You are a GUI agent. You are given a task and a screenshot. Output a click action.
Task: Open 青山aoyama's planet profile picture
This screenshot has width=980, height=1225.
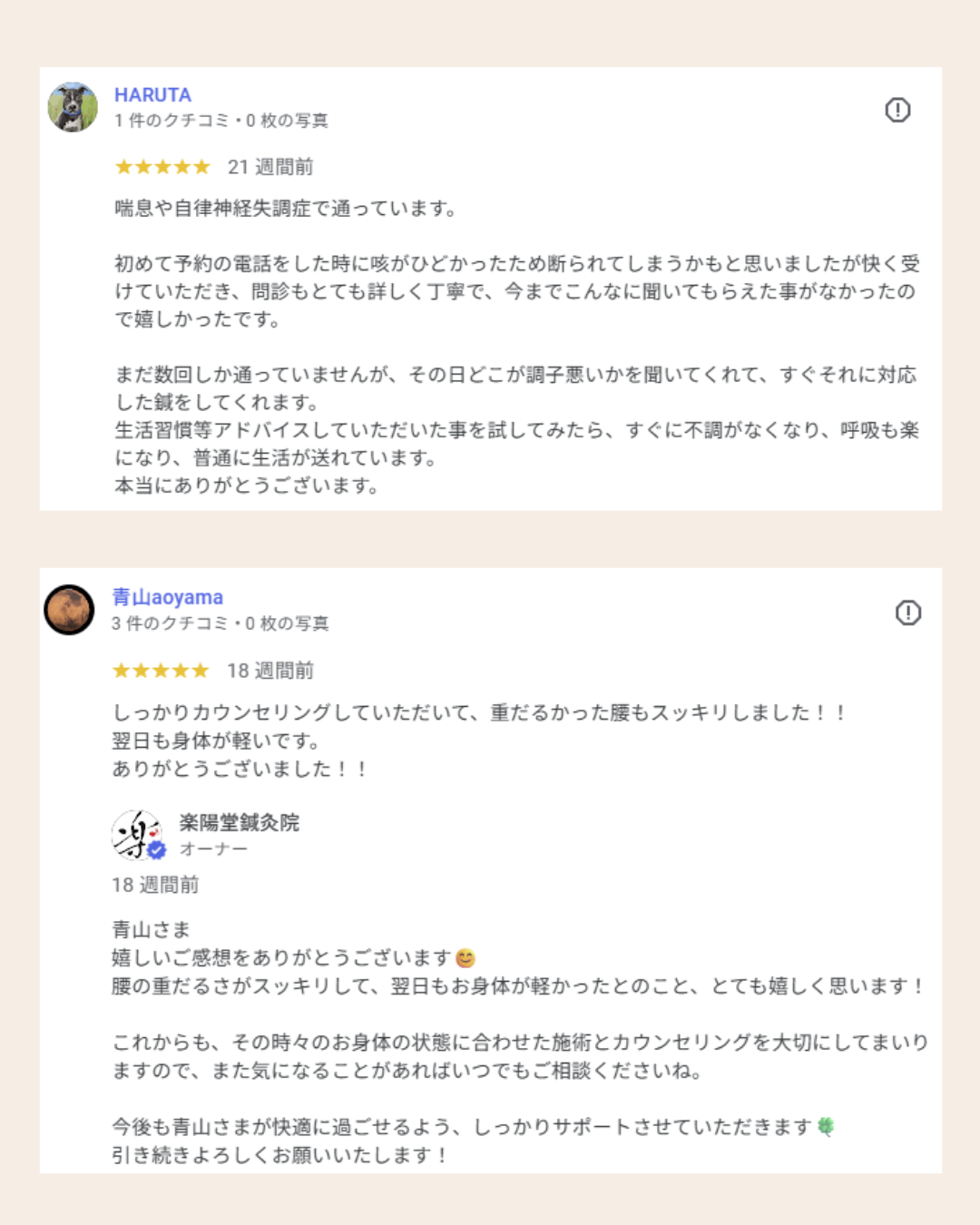[69, 610]
